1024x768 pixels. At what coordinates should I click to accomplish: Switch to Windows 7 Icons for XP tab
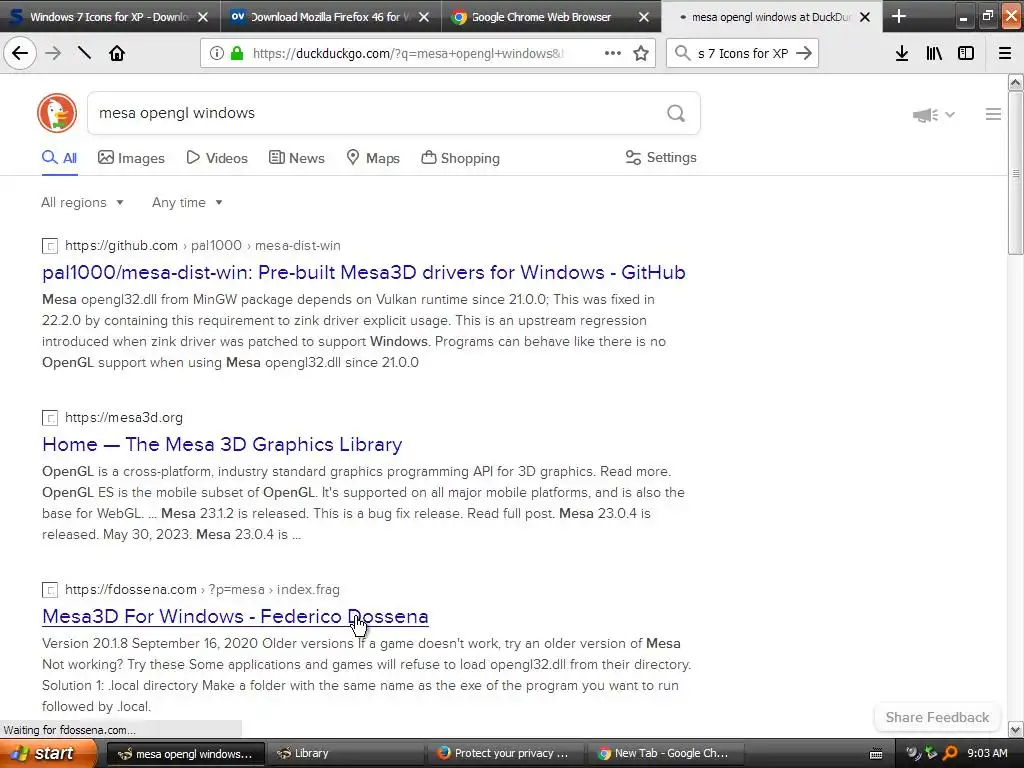pyautogui.click(x=110, y=17)
